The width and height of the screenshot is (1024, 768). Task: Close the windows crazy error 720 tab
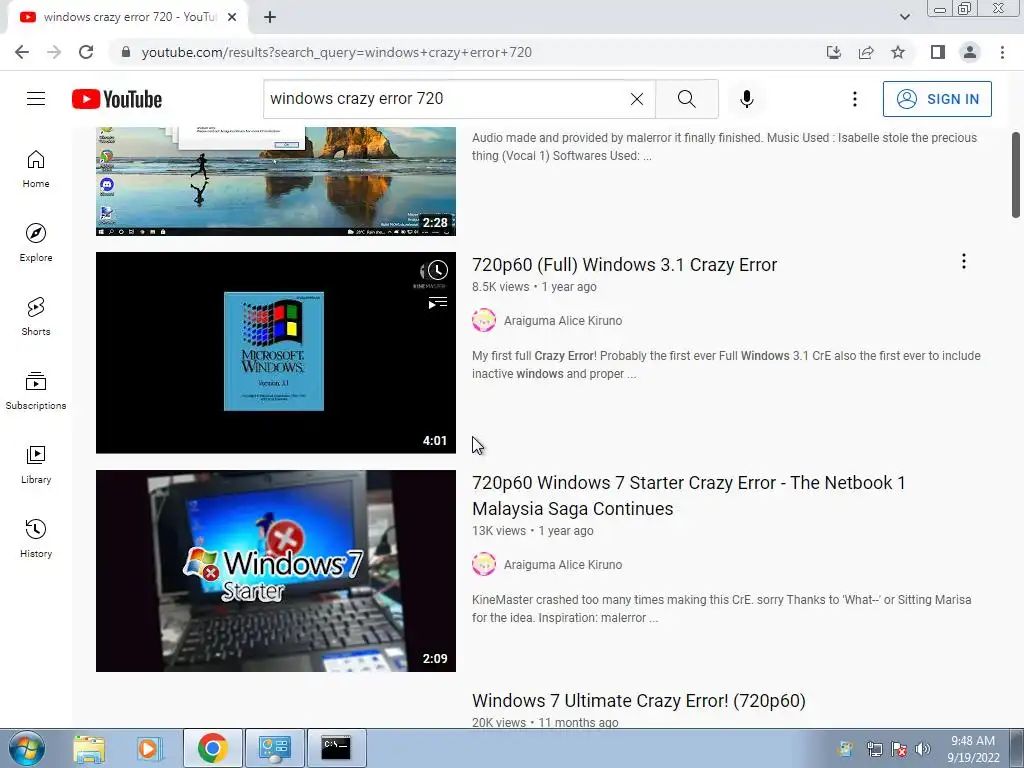(232, 17)
